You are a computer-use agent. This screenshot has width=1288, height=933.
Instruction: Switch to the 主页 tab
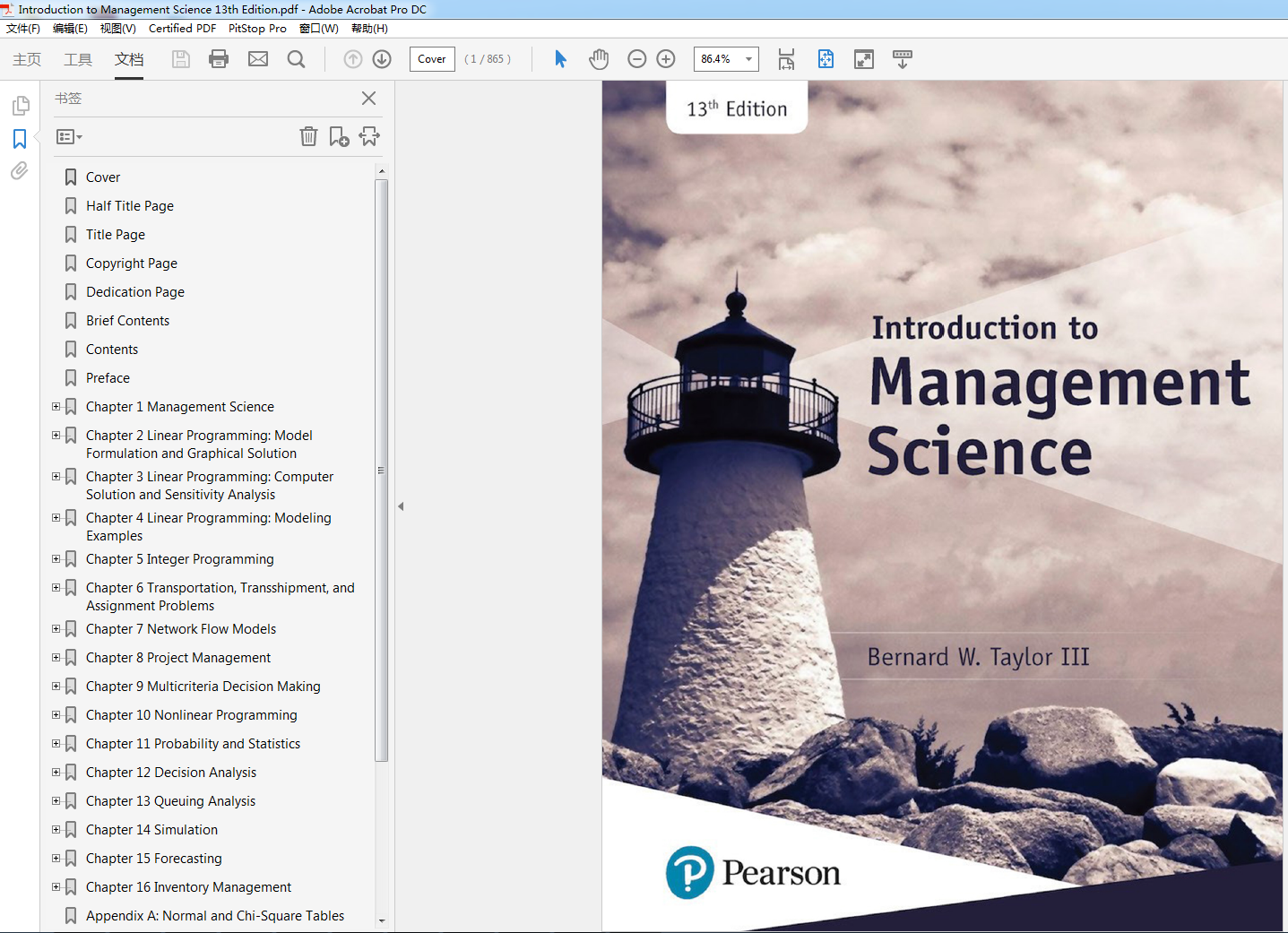pyautogui.click(x=27, y=59)
